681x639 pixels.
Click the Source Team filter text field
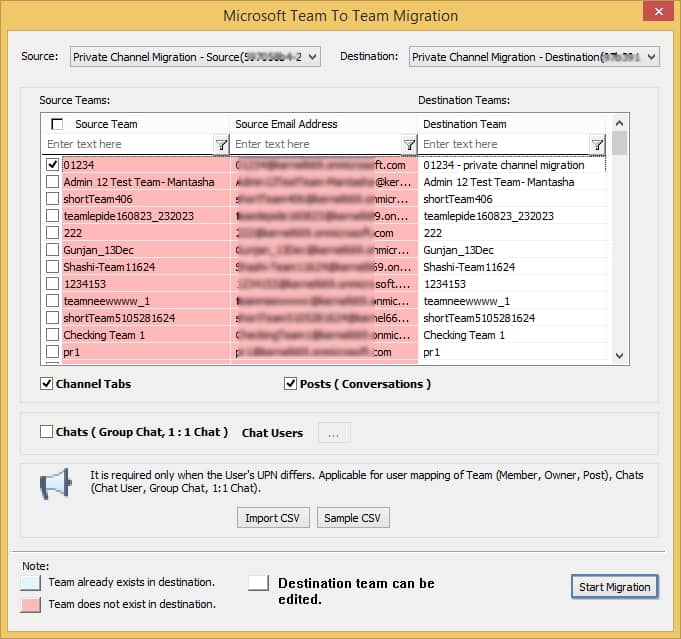click(129, 144)
